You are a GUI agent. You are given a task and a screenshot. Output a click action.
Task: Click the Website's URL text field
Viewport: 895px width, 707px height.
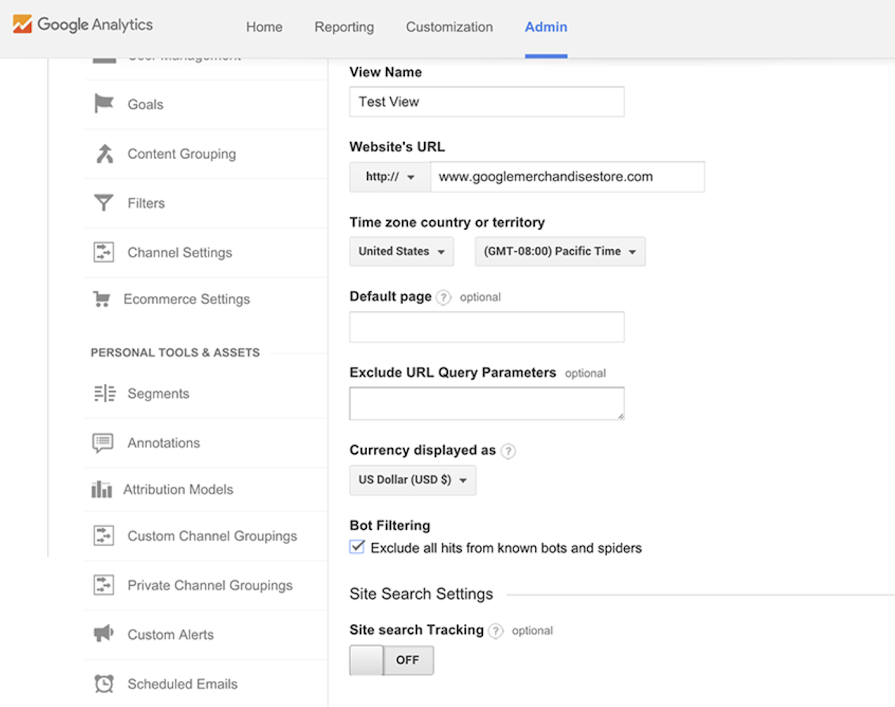point(567,177)
